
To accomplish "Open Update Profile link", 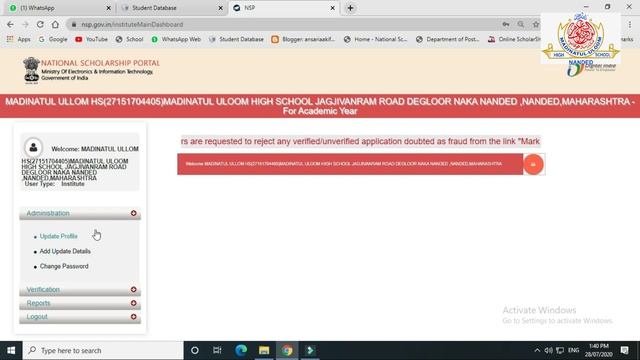I will point(58,236).
